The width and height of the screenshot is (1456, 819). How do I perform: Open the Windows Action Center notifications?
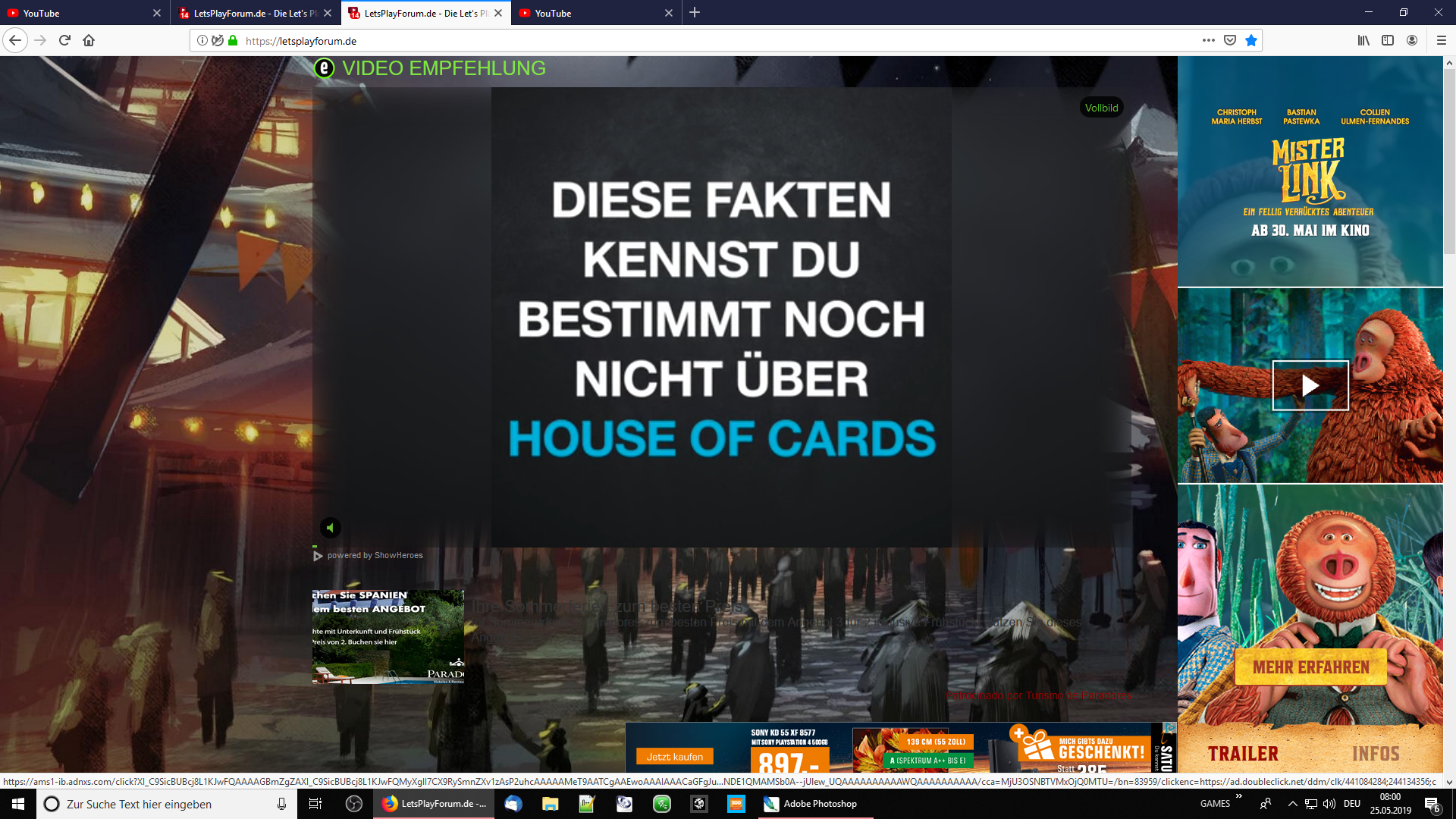(x=1432, y=804)
